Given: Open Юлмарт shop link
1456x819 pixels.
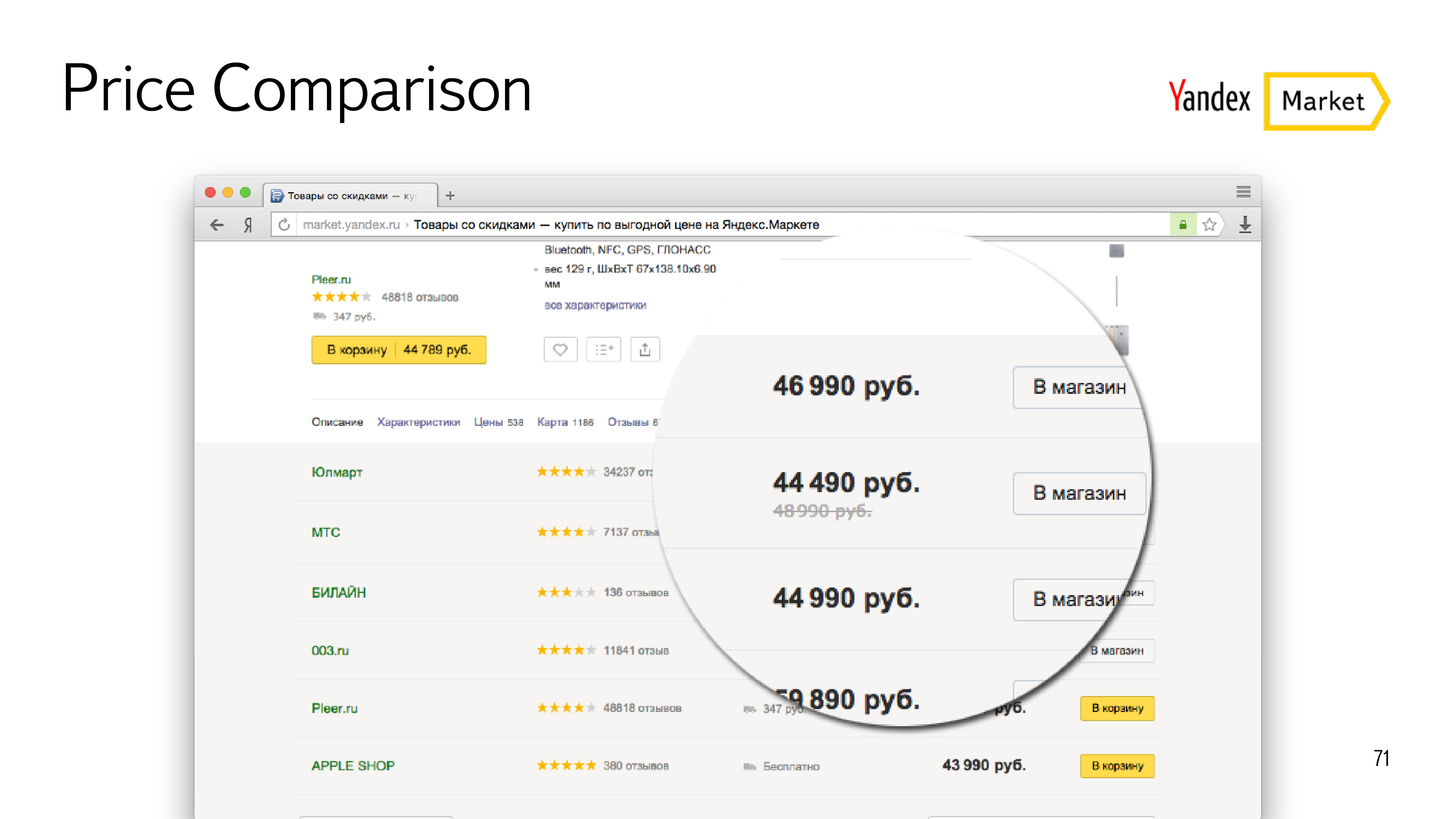Looking at the screenshot, I should [337, 472].
